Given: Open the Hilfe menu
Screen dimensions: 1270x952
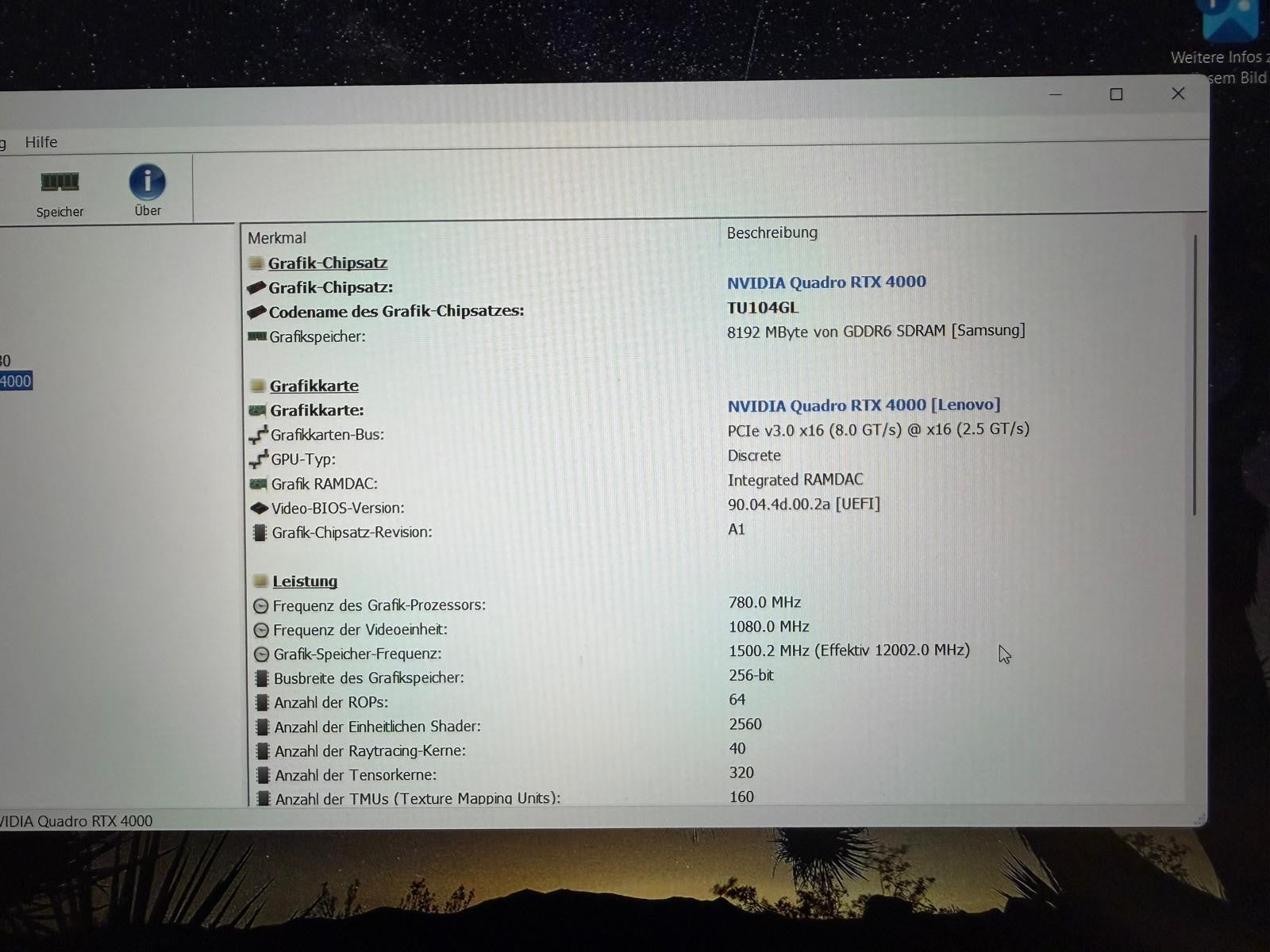Looking at the screenshot, I should pyautogui.click(x=41, y=142).
